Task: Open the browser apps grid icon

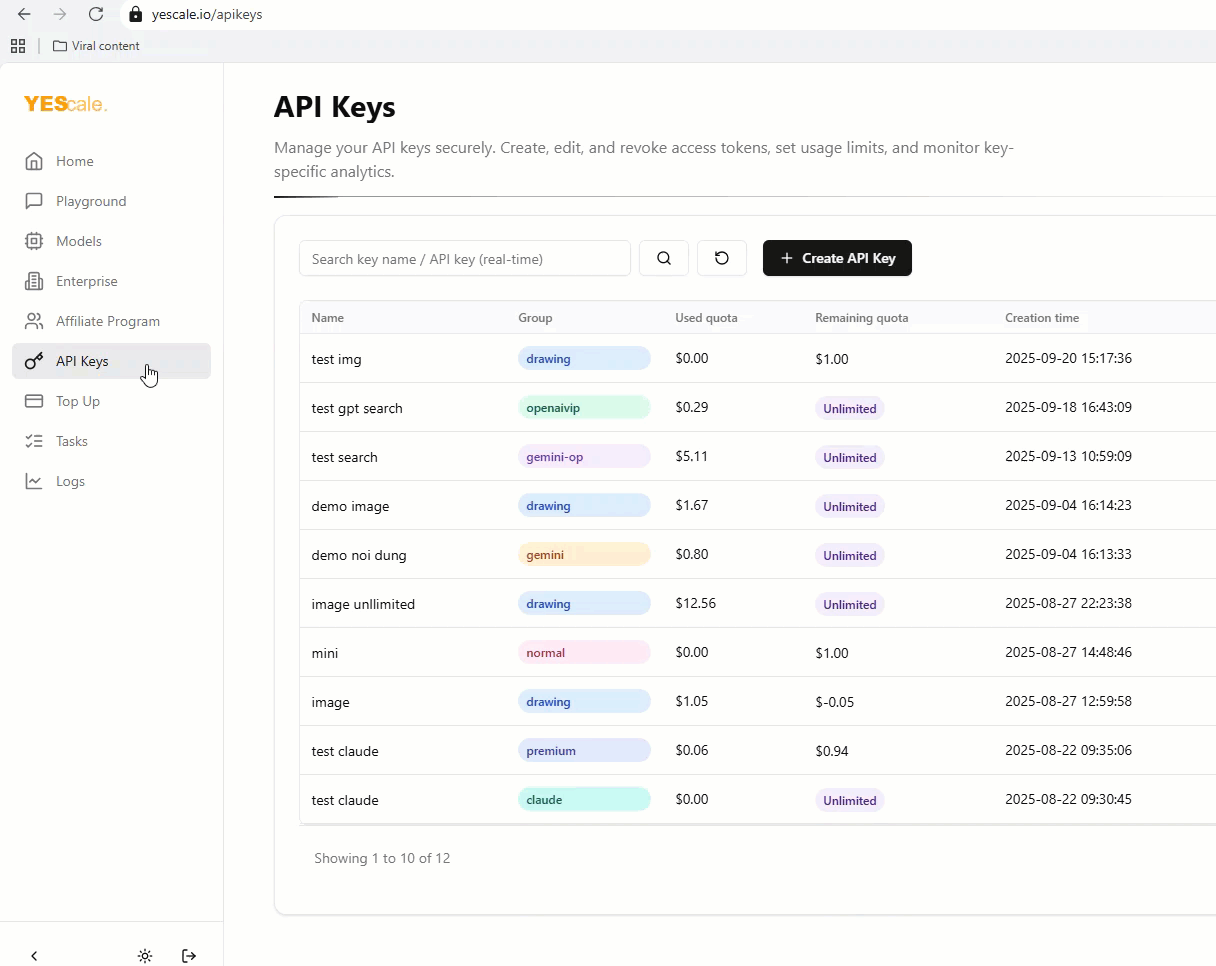Action: [18, 46]
